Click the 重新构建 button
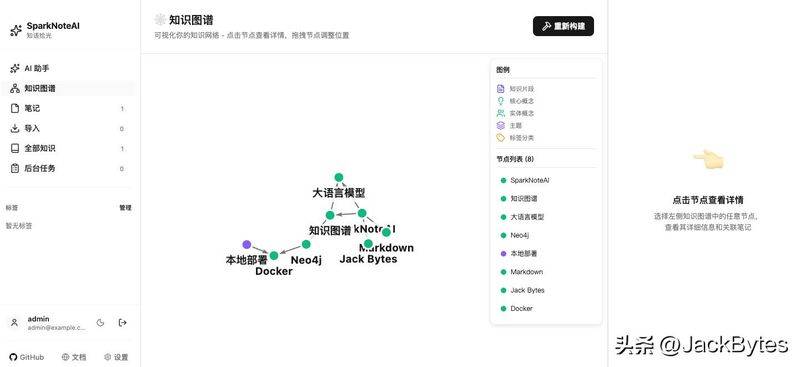 [x=563, y=26]
